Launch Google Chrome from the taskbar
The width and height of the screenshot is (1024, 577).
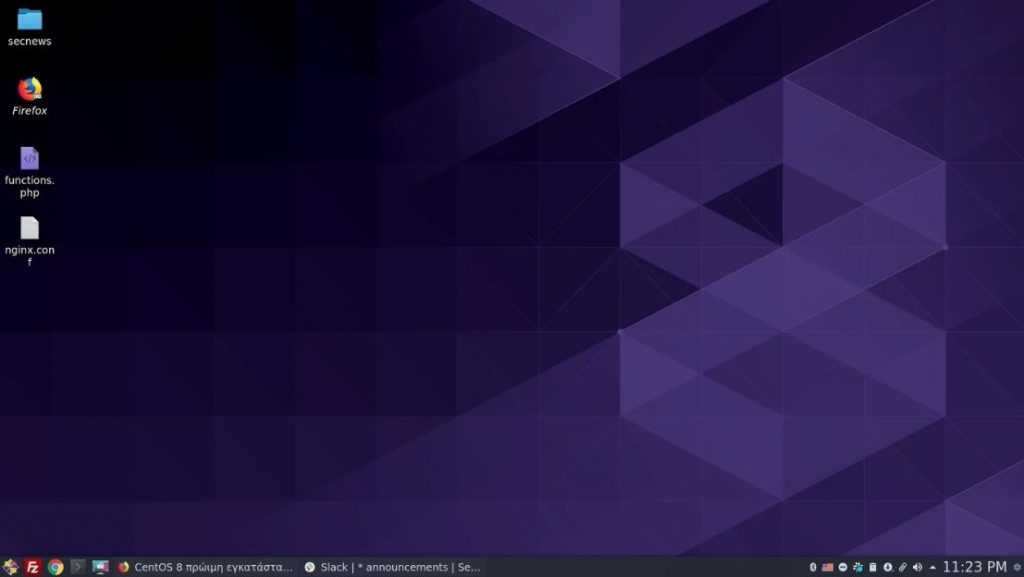56,567
